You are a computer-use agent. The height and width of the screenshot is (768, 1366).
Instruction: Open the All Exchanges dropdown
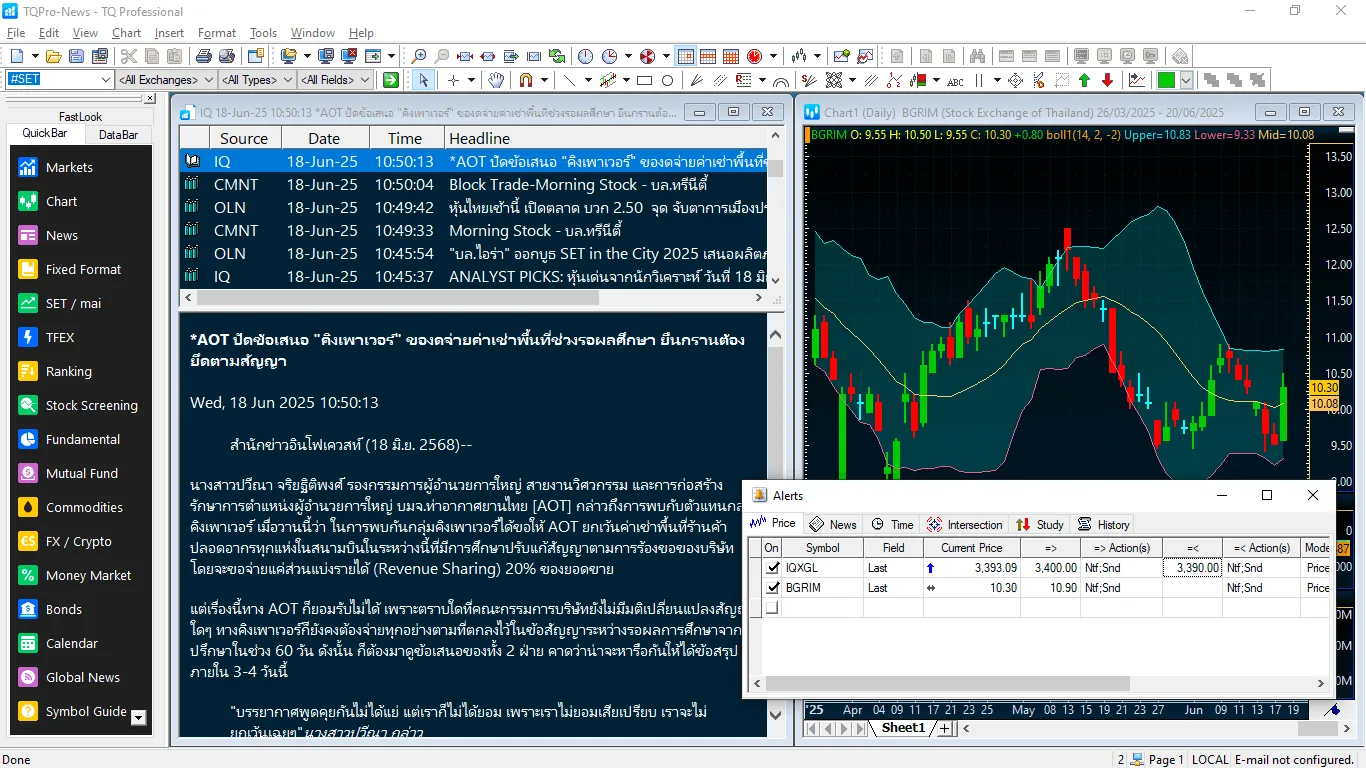pyautogui.click(x=209, y=80)
